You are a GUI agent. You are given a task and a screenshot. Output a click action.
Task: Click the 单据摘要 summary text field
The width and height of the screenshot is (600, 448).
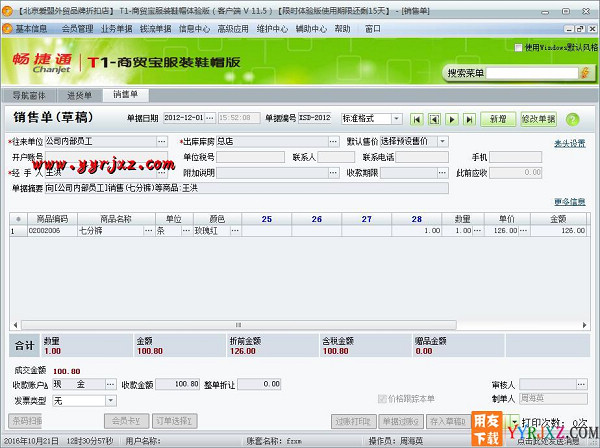[247, 188]
